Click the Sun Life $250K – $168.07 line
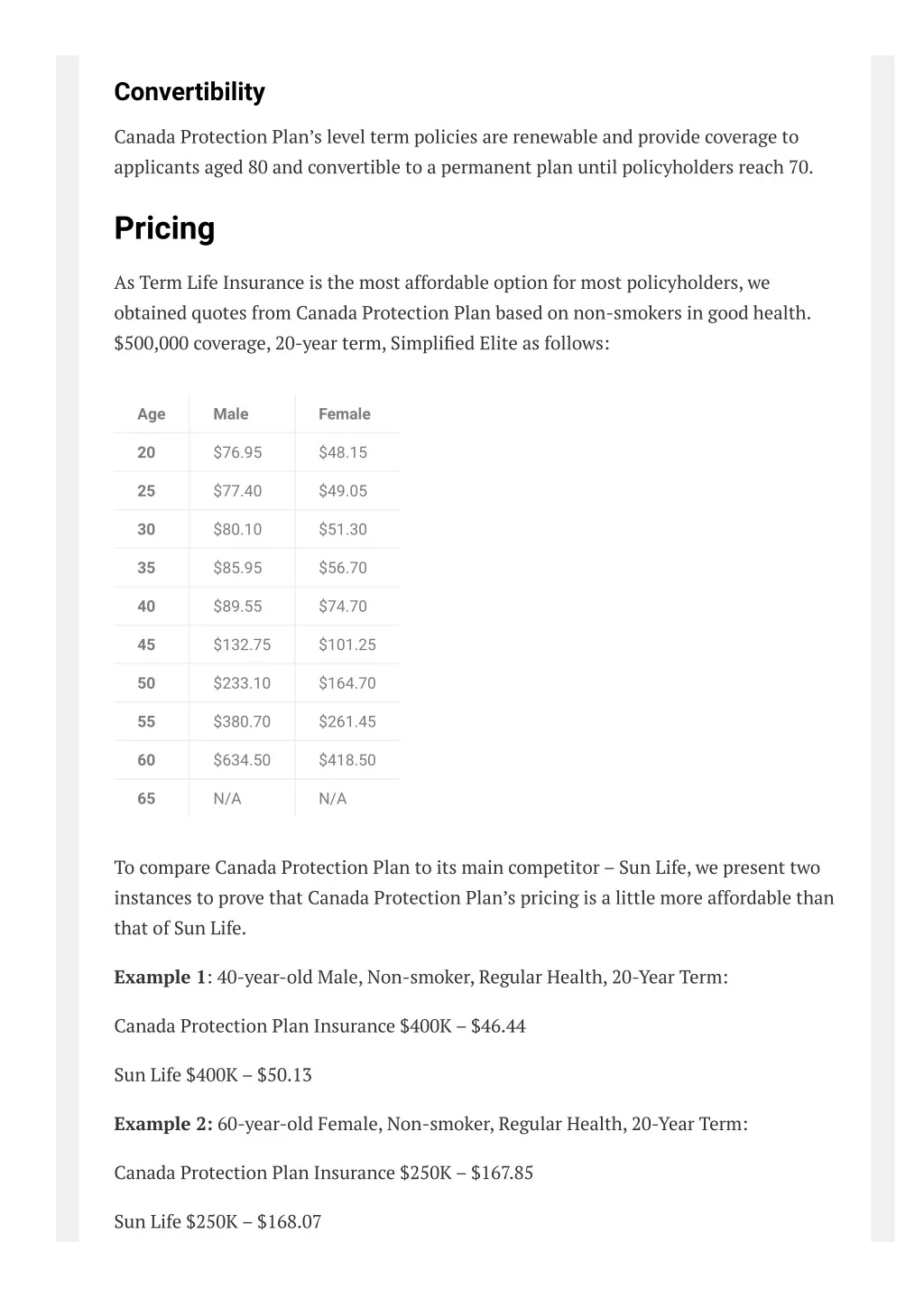 [217, 1222]
